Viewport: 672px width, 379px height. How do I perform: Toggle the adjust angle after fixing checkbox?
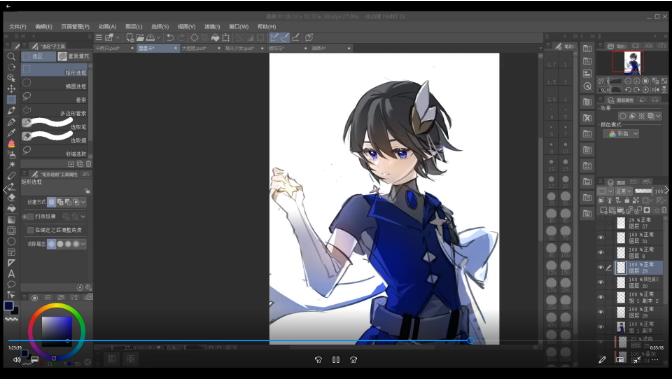click(30, 230)
